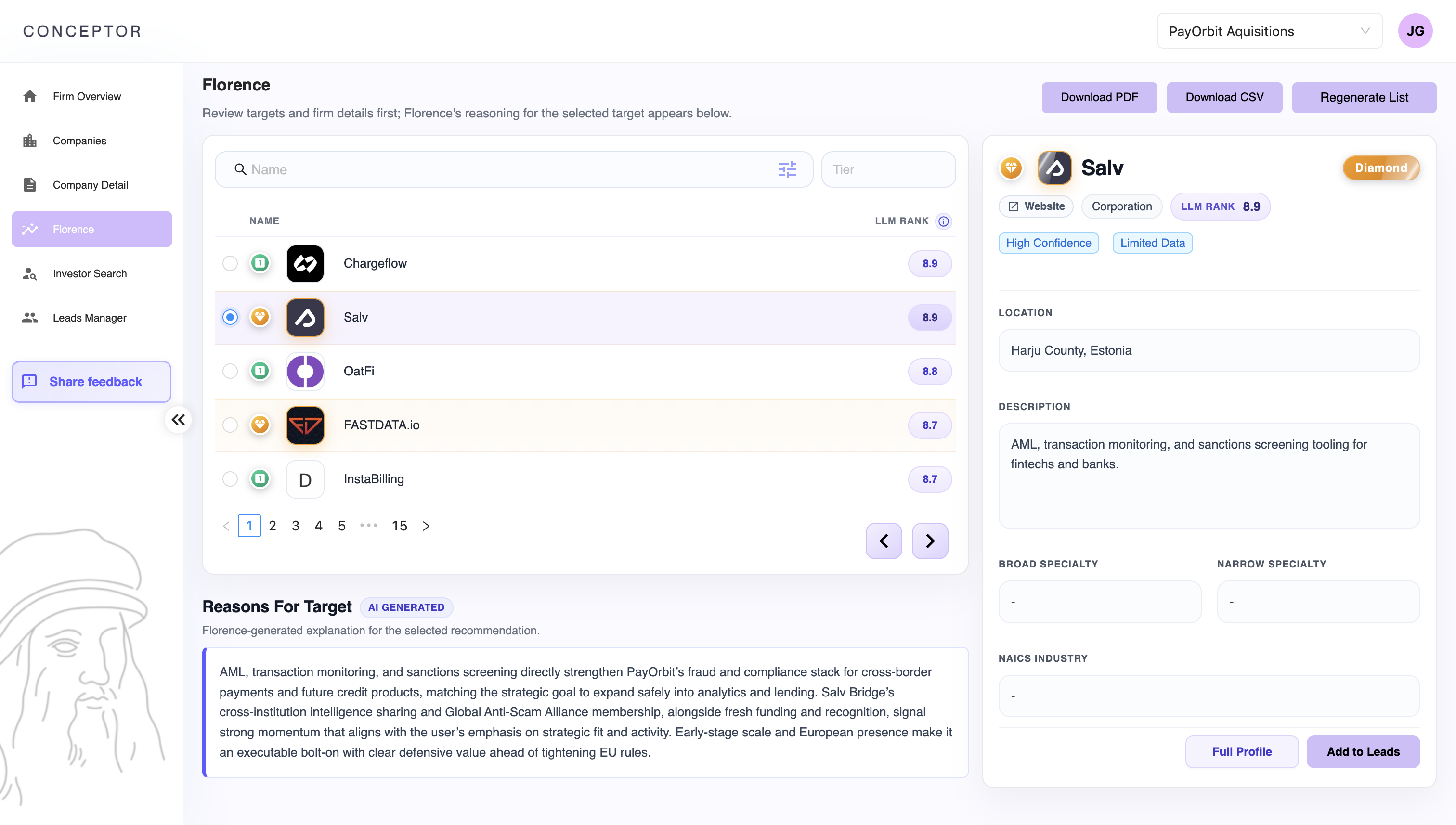Image resolution: width=1456 pixels, height=825 pixels.
Task: Click Add to Leads for Salv
Action: pyautogui.click(x=1363, y=752)
